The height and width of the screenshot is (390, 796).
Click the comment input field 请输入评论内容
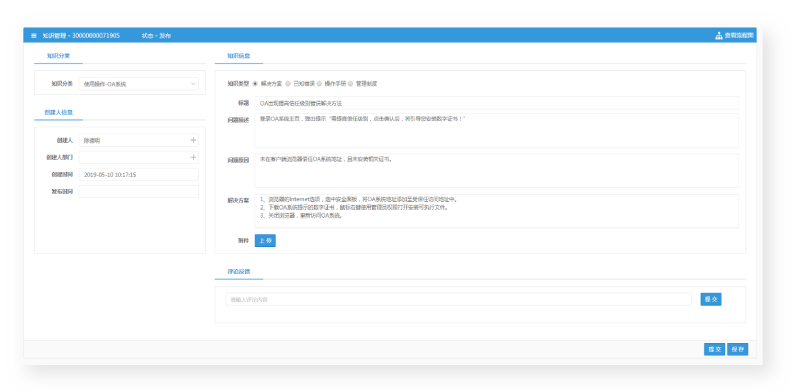pyautogui.click(x=458, y=300)
